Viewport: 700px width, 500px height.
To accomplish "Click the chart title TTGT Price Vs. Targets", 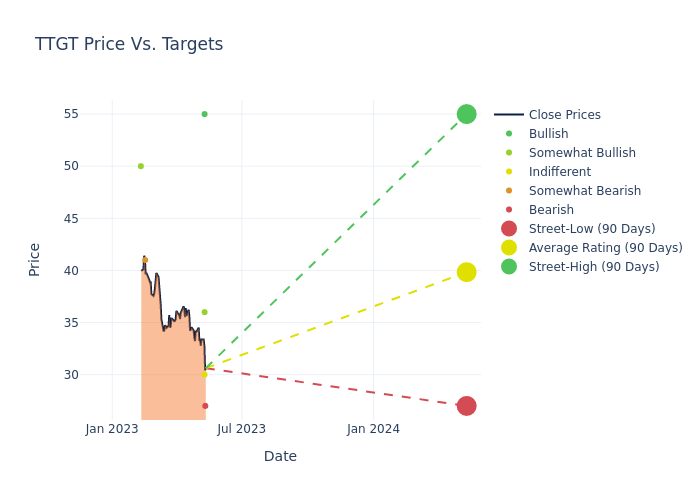I will point(129,44).
